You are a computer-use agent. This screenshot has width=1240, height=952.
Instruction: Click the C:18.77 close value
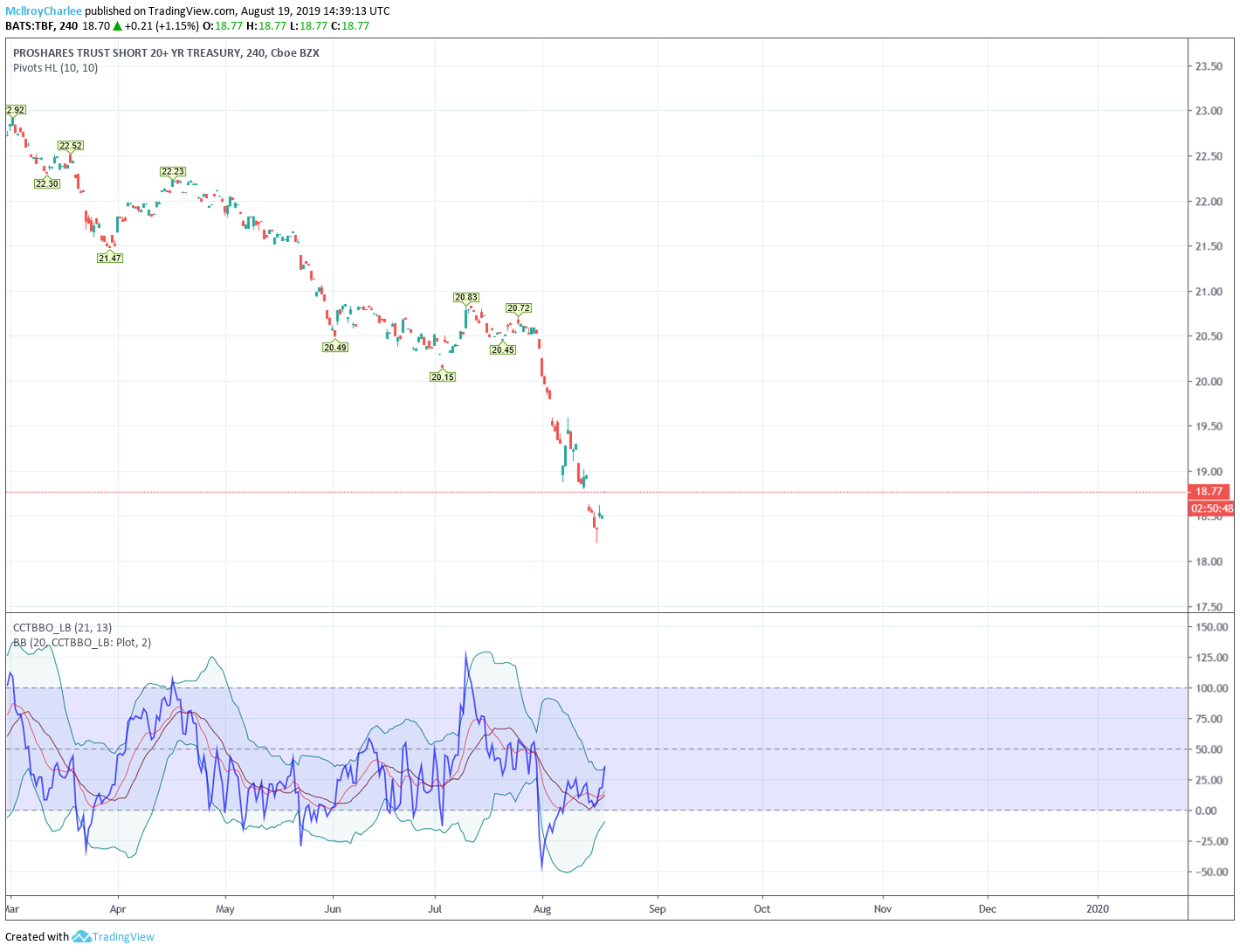coord(350,25)
